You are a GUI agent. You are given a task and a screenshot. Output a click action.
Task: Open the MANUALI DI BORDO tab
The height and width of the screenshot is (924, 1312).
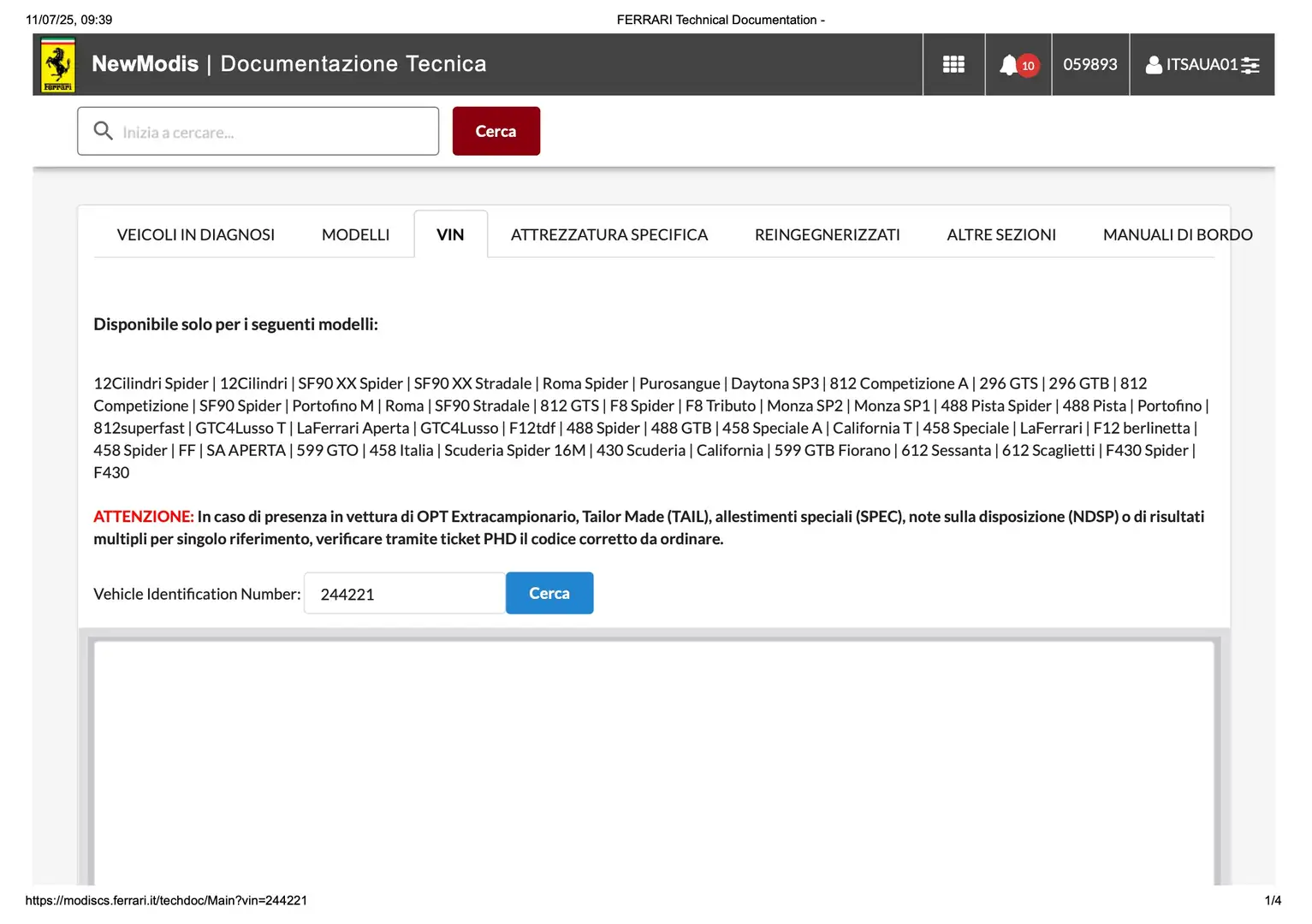click(1178, 234)
